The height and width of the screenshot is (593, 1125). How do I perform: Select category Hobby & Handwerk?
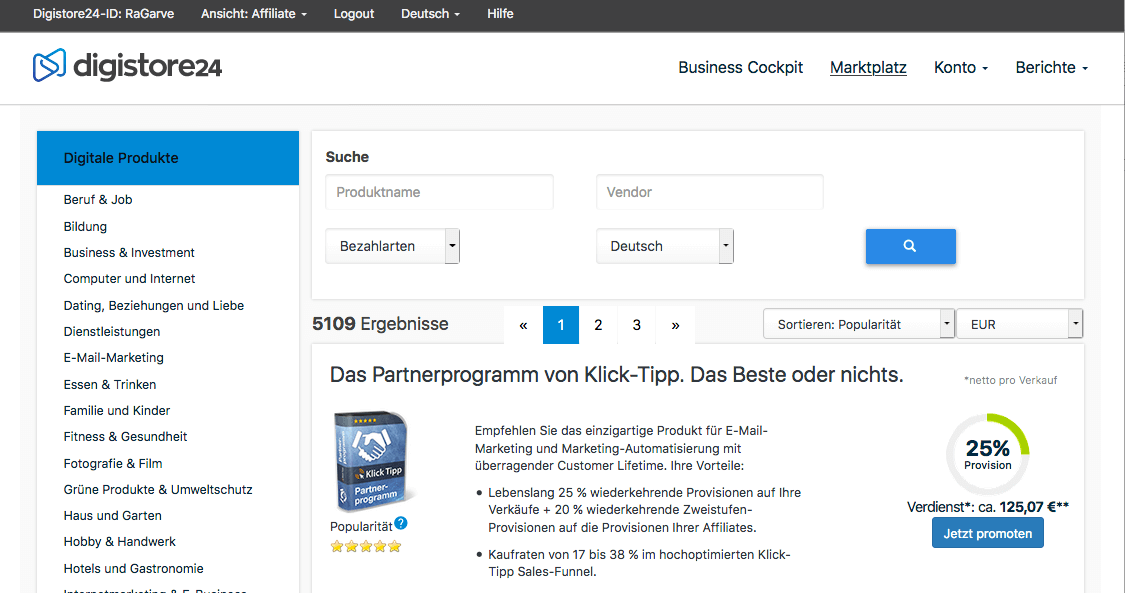pyautogui.click(x=119, y=541)
